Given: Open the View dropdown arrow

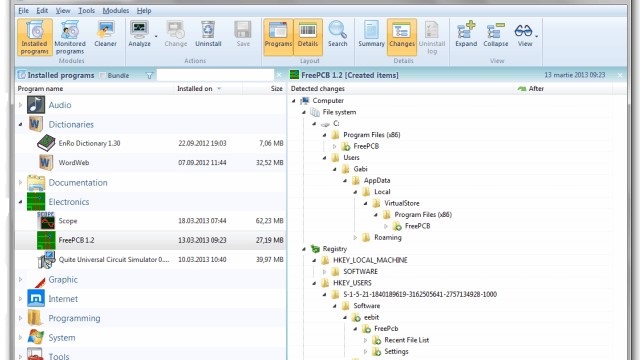Looking at the screenshot, I should 536,36.
